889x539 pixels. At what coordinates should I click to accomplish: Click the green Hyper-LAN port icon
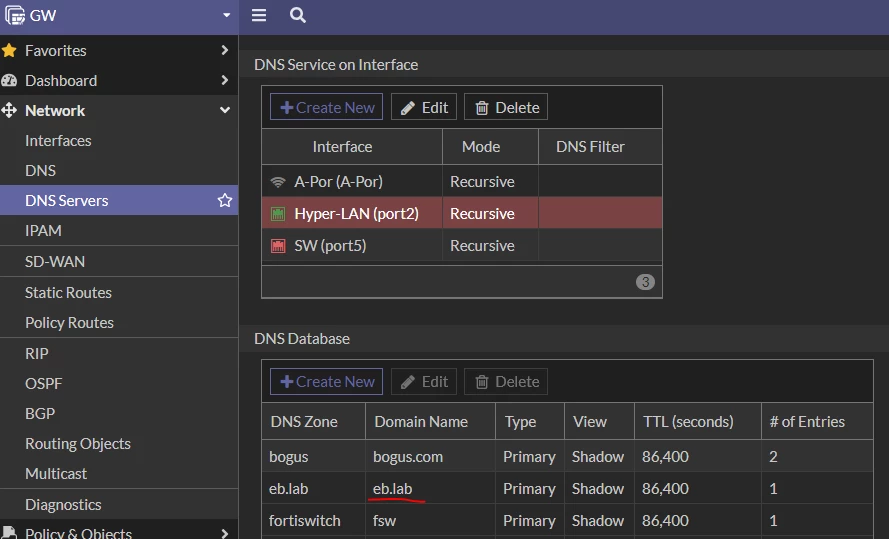[x=278, y=214]
